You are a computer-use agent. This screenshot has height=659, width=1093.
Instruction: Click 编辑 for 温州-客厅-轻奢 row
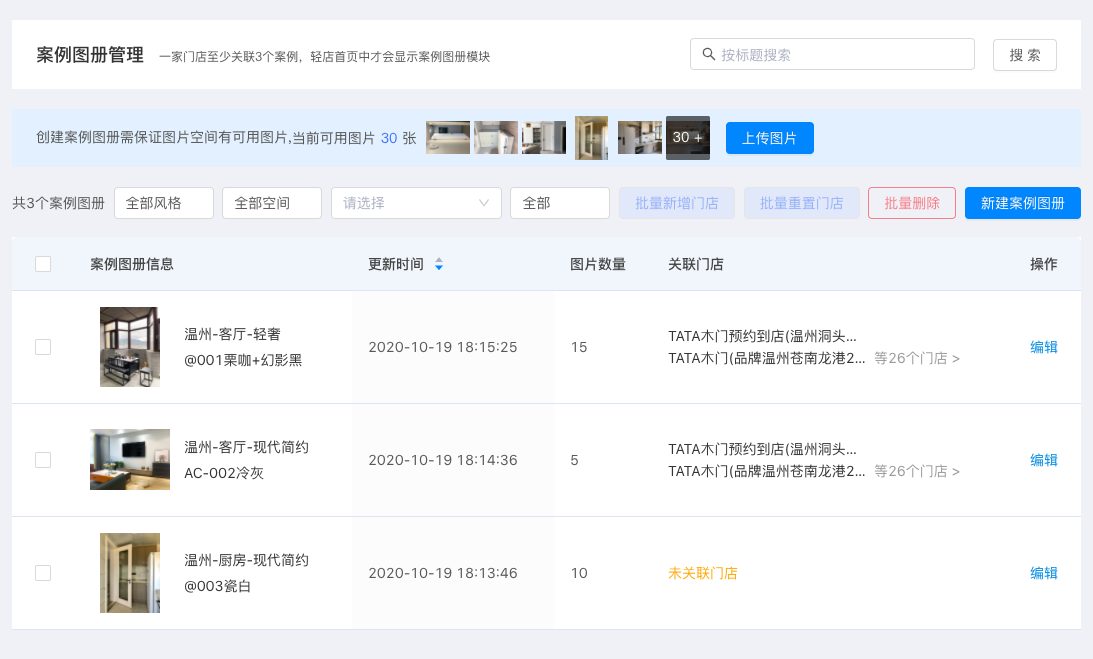[1044, 347]
